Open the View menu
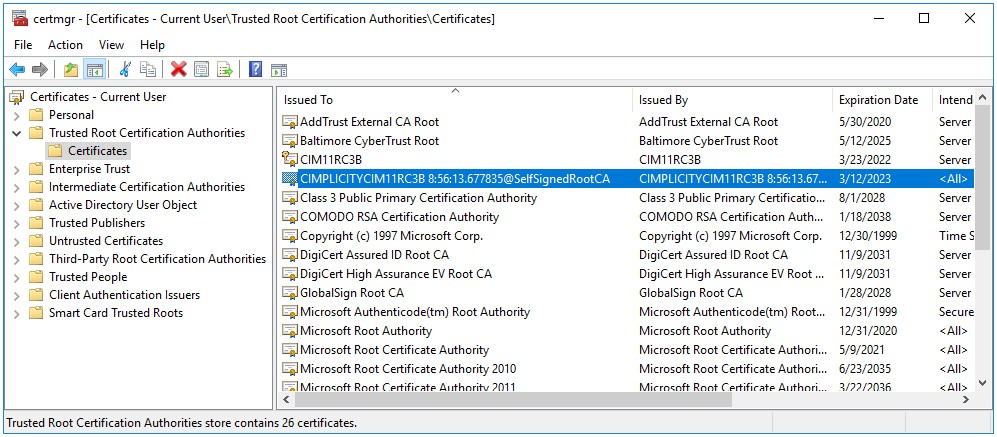Screen dimensions: 997x437 [111, 45]
